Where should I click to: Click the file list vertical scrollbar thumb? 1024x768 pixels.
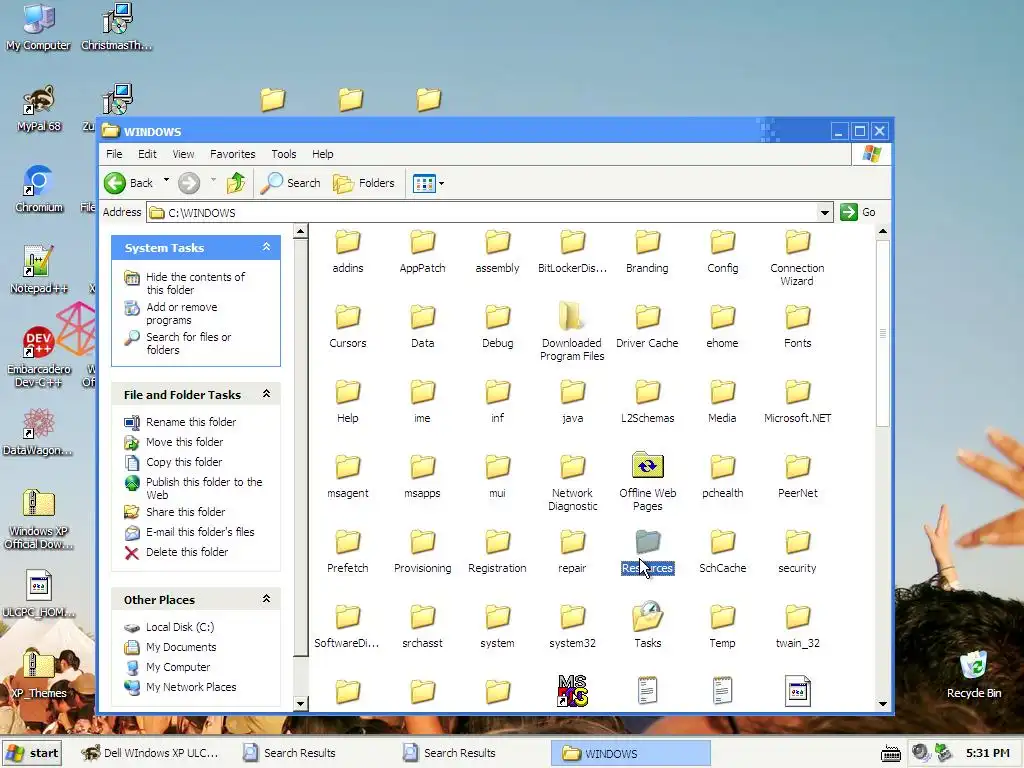click(882, 333)
